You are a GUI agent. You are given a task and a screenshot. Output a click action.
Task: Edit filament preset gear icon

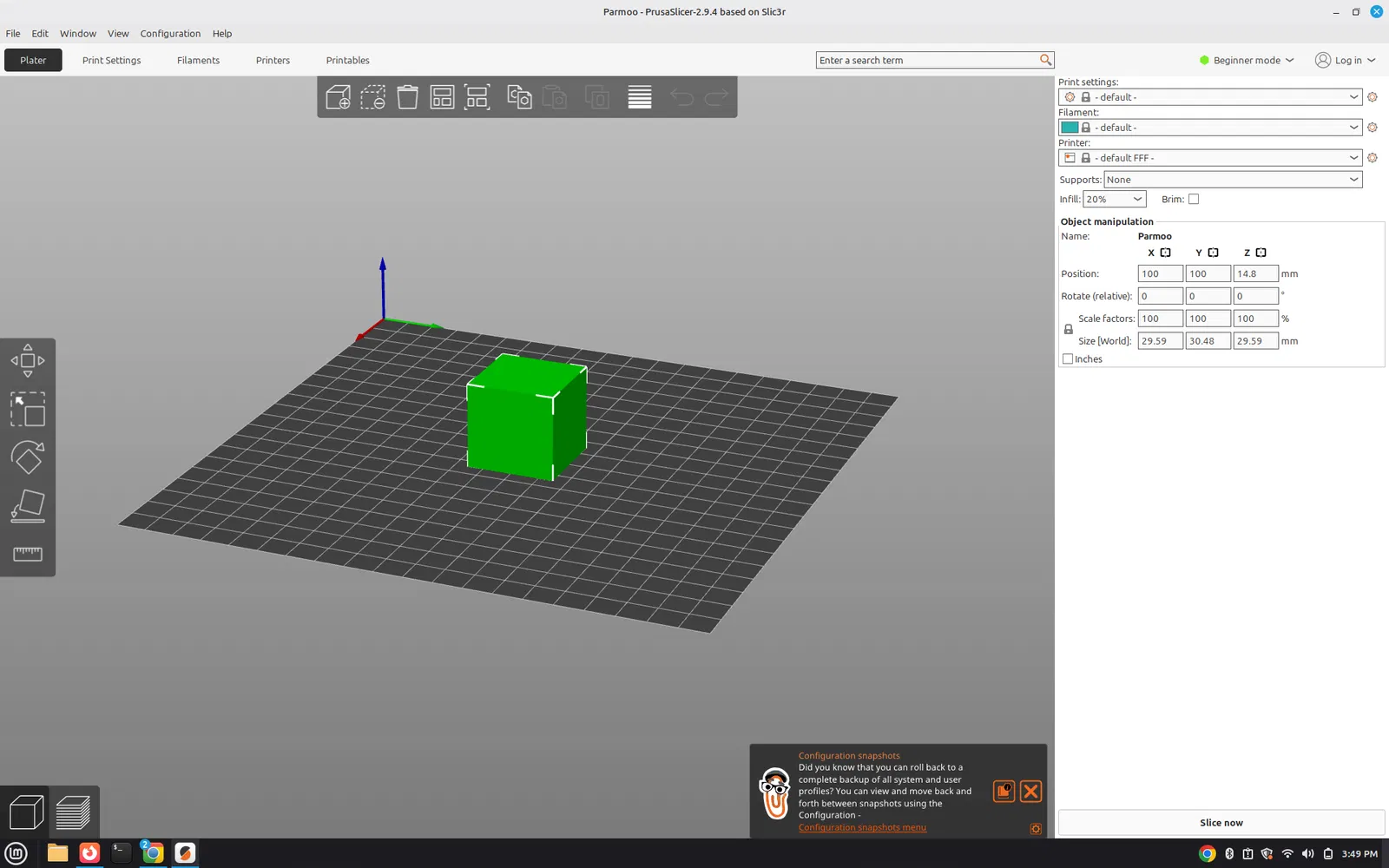click(x=1373, y=128)
